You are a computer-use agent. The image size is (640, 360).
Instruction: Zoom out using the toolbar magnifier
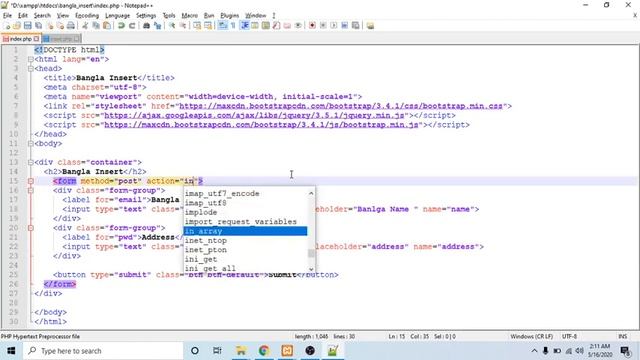183,26
